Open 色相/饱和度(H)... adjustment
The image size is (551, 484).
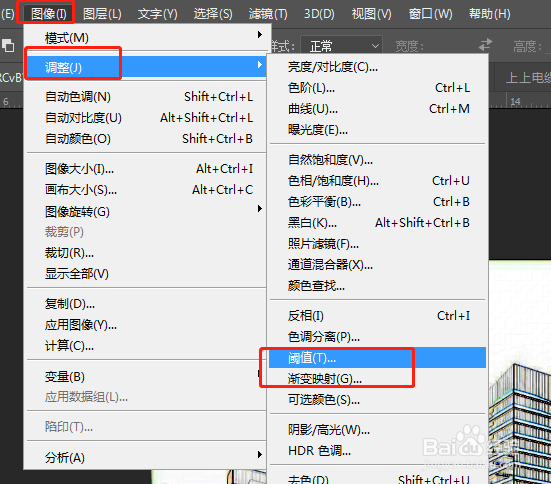click(378, 181)
